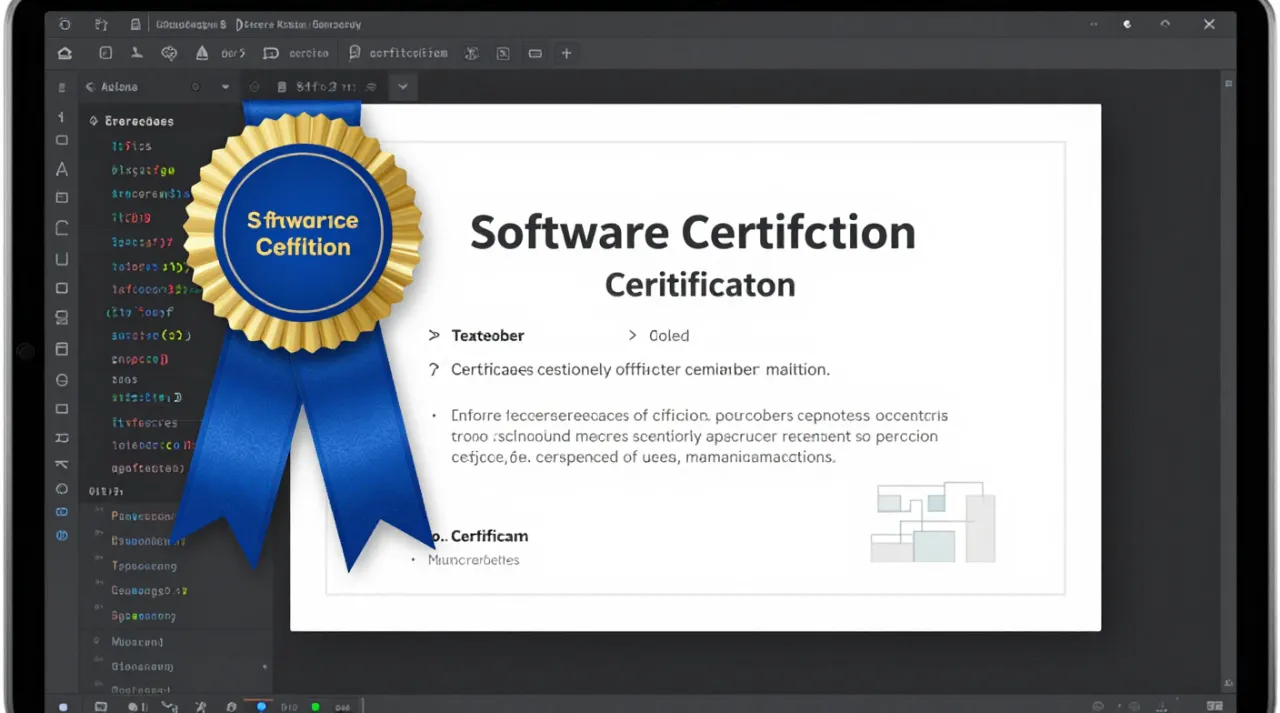1280x713 pixels.
Task: Select the "Ceritificaton" subtitle
Action: pos(700,285)
